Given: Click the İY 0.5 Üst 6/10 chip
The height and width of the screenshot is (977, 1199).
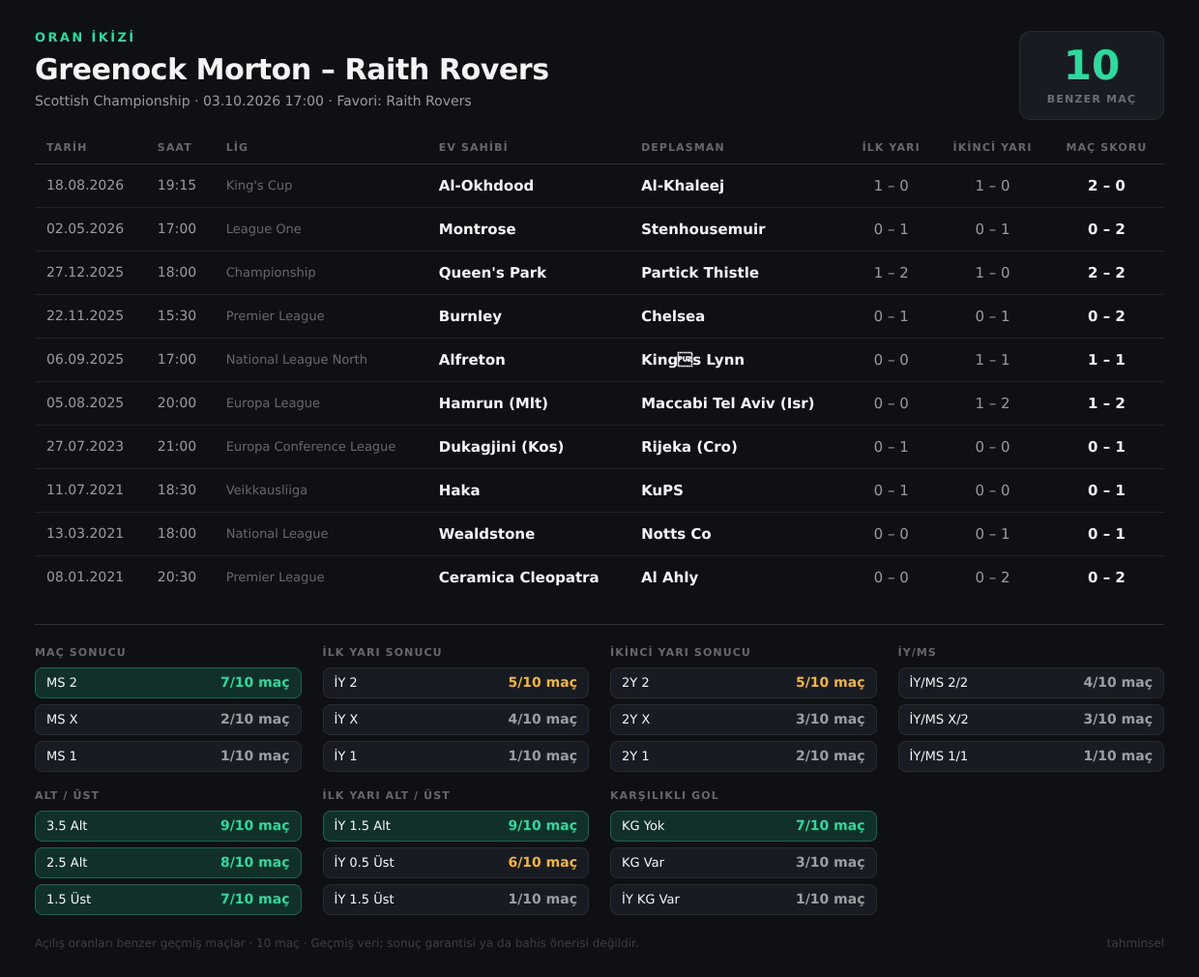Looking at the screenshot, I should pos(456,862).
